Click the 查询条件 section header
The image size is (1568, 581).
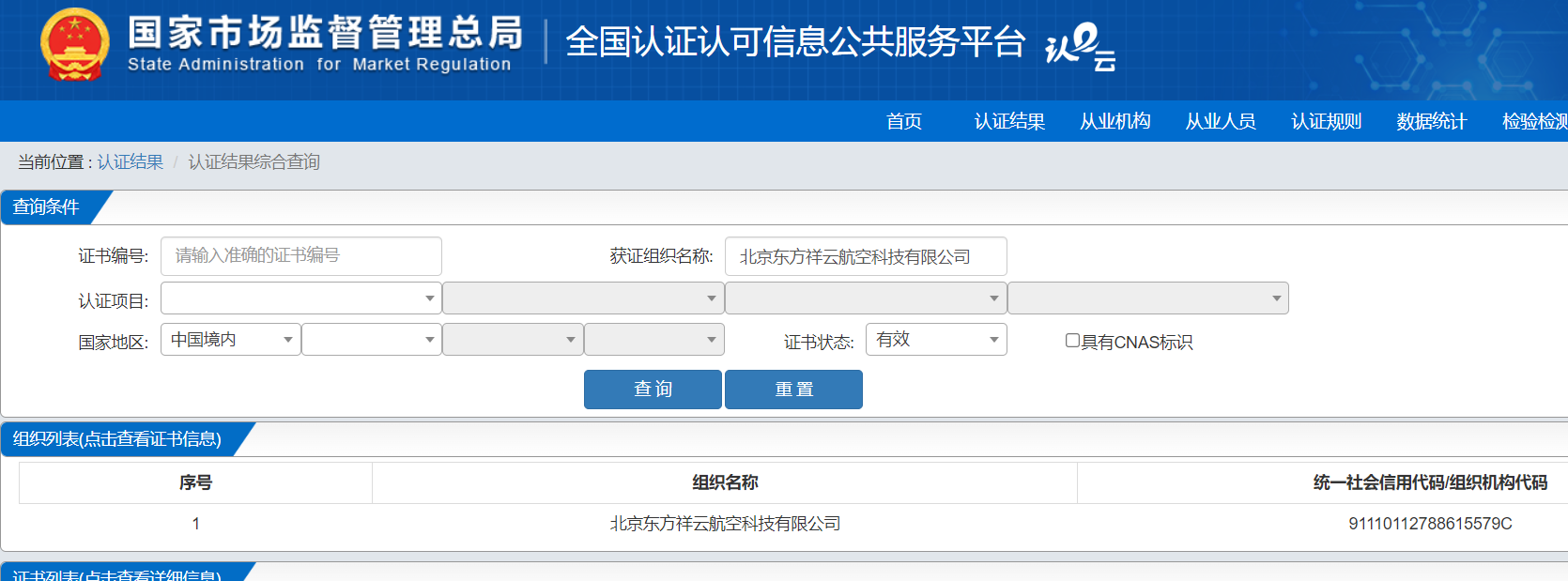click(x=47, y=206)
